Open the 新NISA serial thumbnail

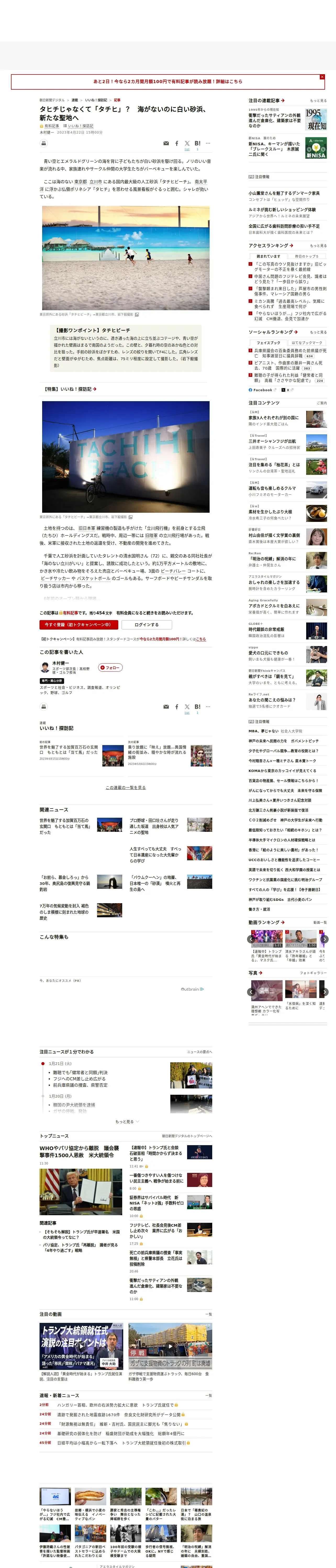tap(316, 148)
